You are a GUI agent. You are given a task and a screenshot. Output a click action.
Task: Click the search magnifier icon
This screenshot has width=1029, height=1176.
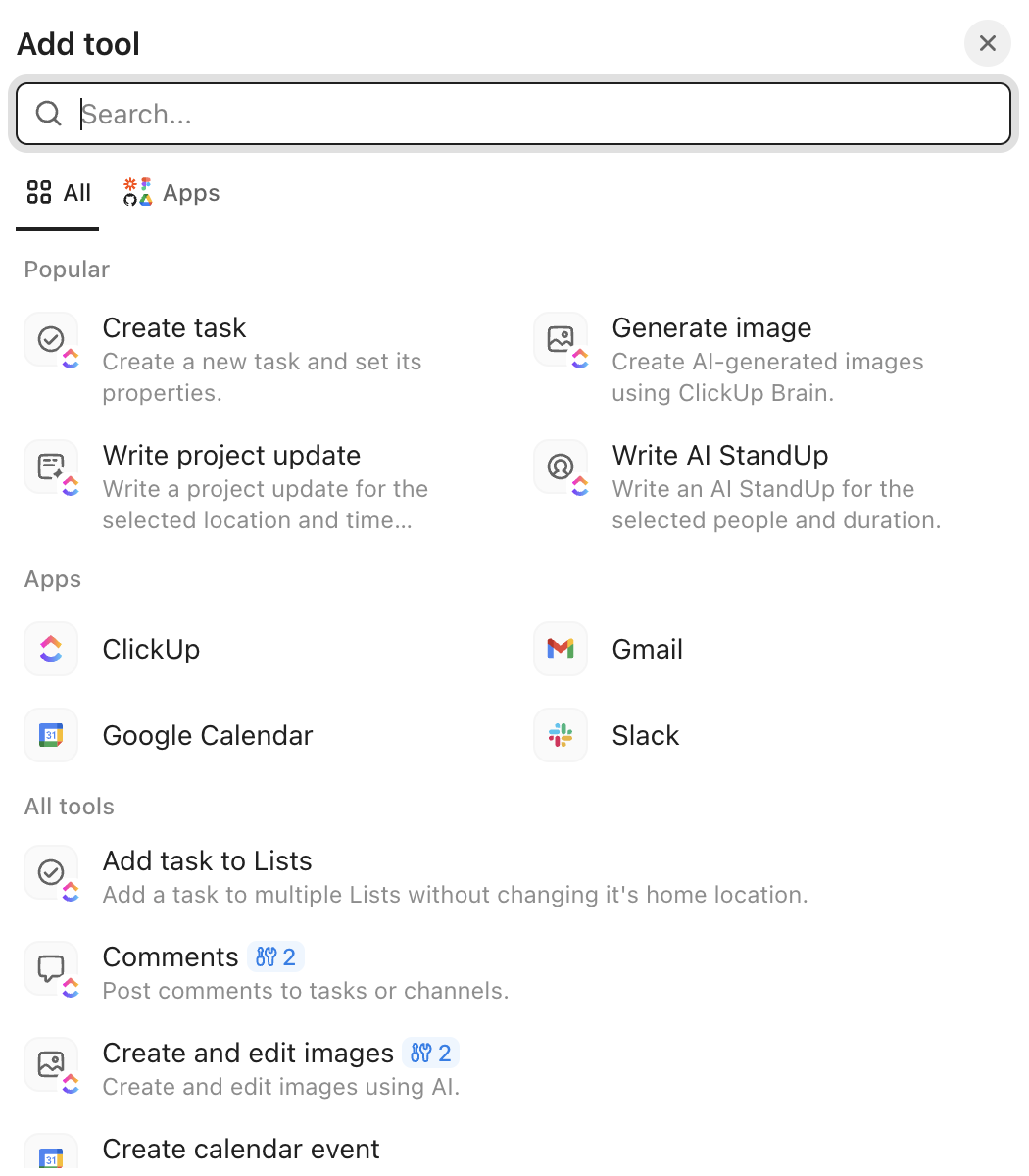pyautogui.click(x=48, y=114)
